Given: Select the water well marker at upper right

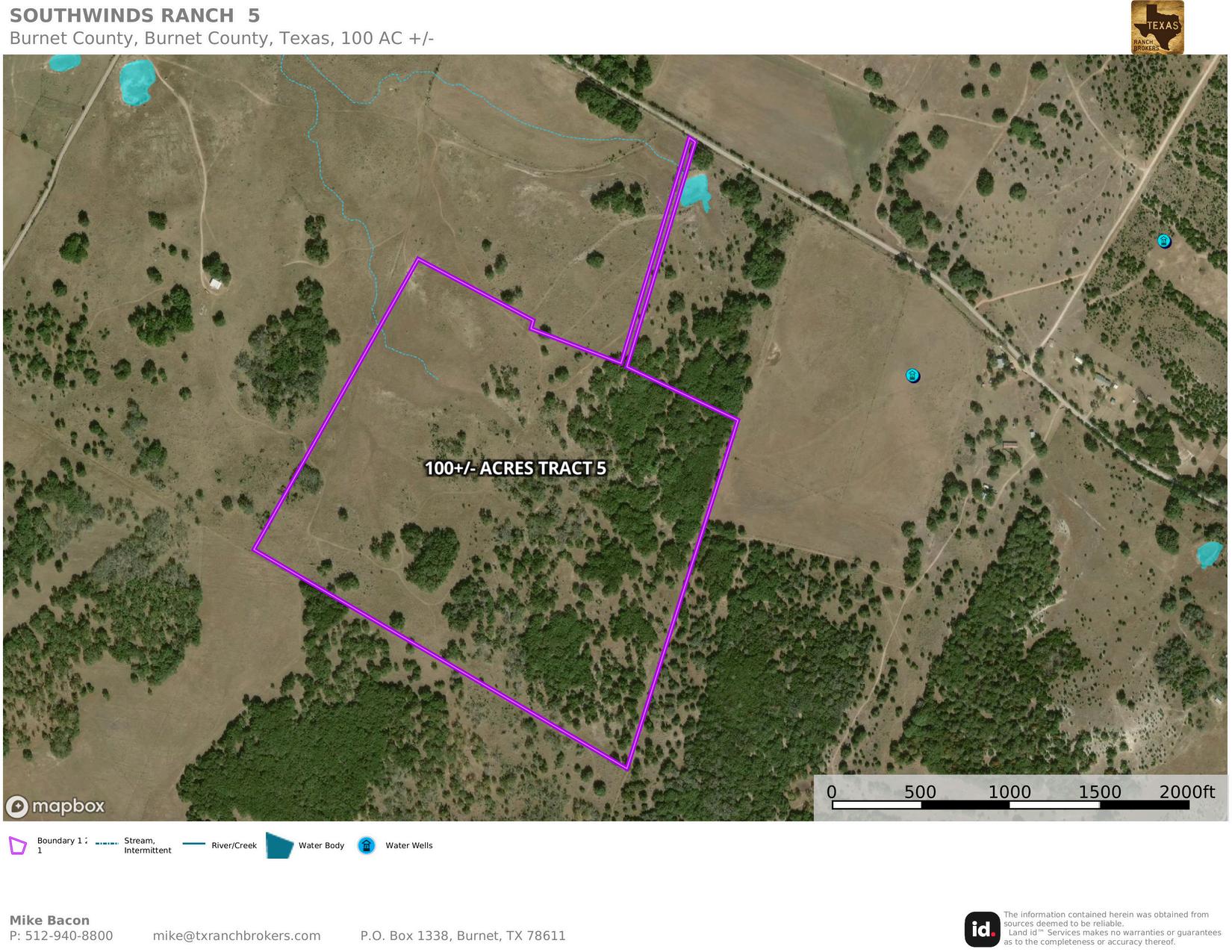Looking at the screenshot, I should 1164,241.
